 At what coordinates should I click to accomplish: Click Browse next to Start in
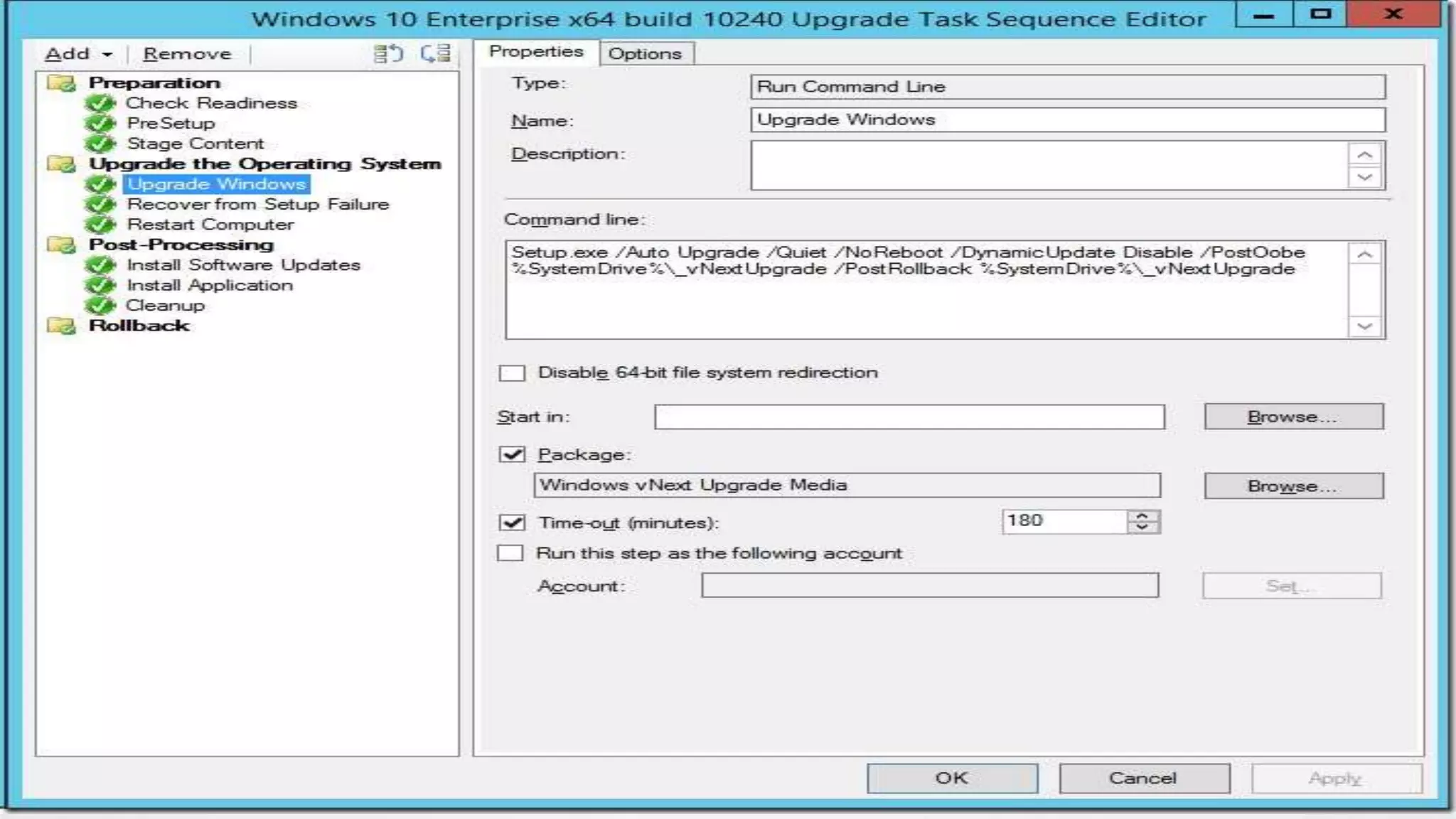[x=1293, y=417]
